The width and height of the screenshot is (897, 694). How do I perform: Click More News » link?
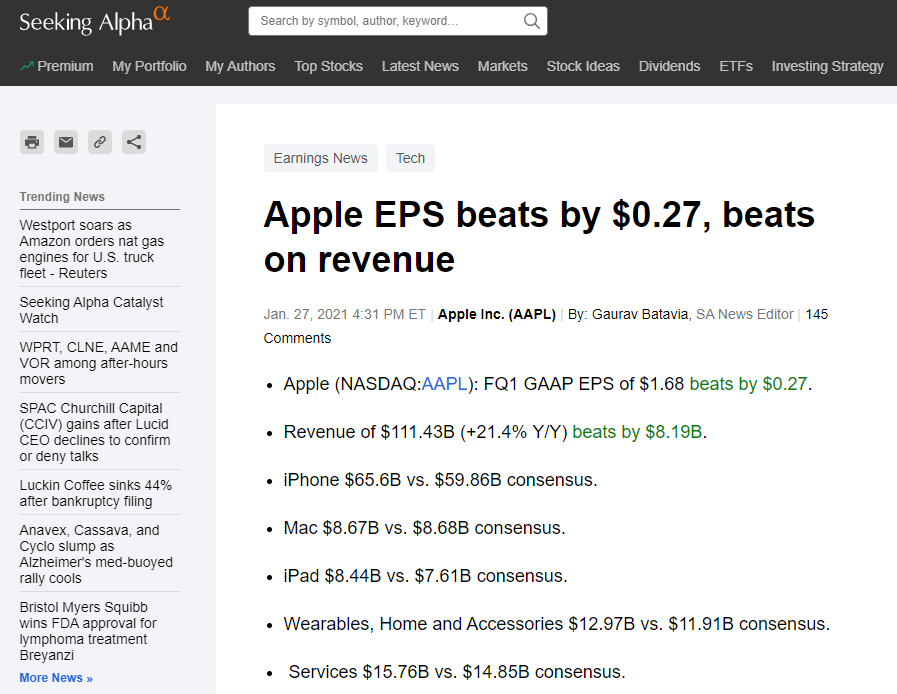click(x=56, y=678)
